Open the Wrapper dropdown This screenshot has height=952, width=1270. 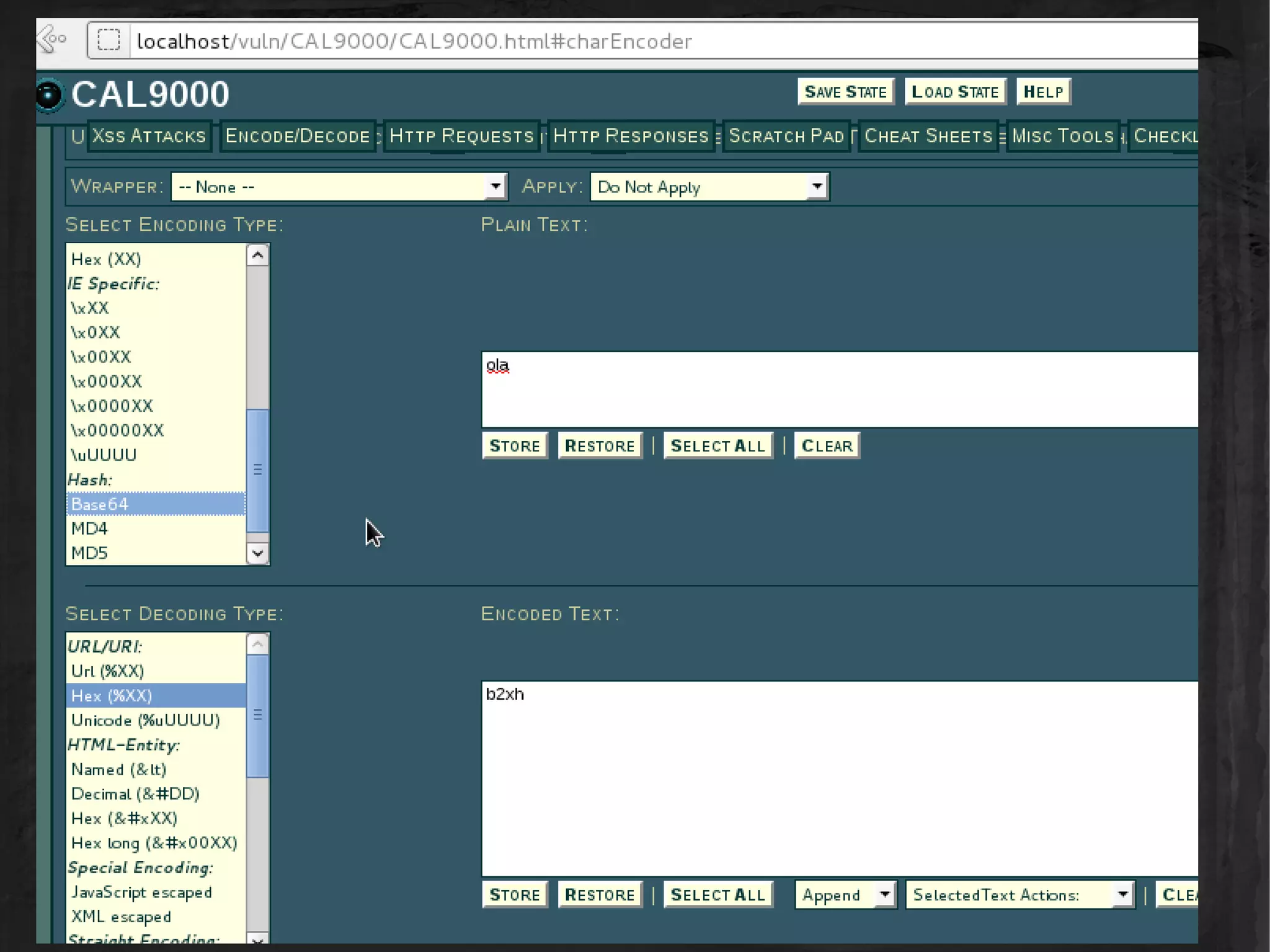[x=339, y=187]
